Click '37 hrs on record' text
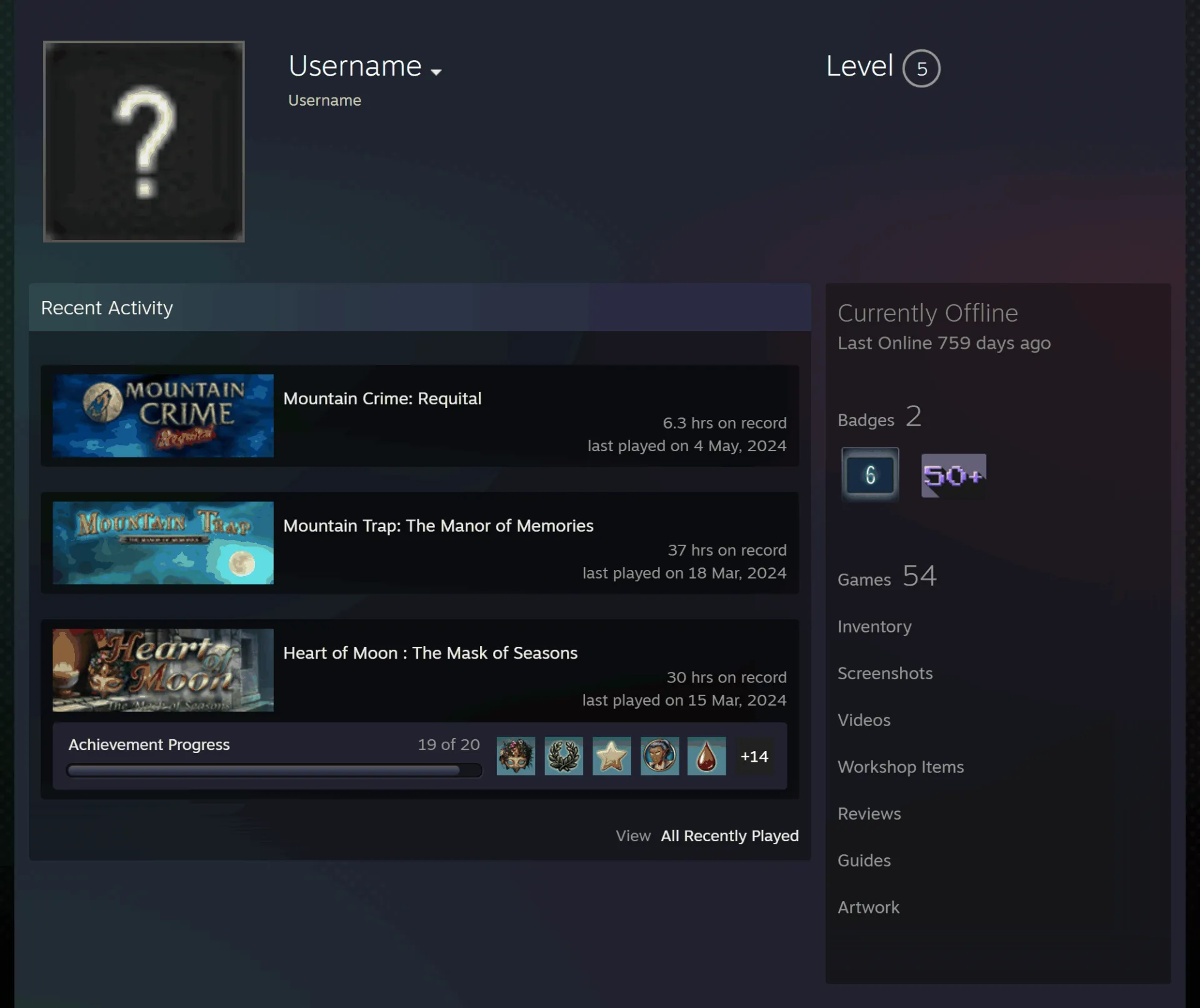The height and width of the screenshot is (1008, 1200). click(727, 550)
